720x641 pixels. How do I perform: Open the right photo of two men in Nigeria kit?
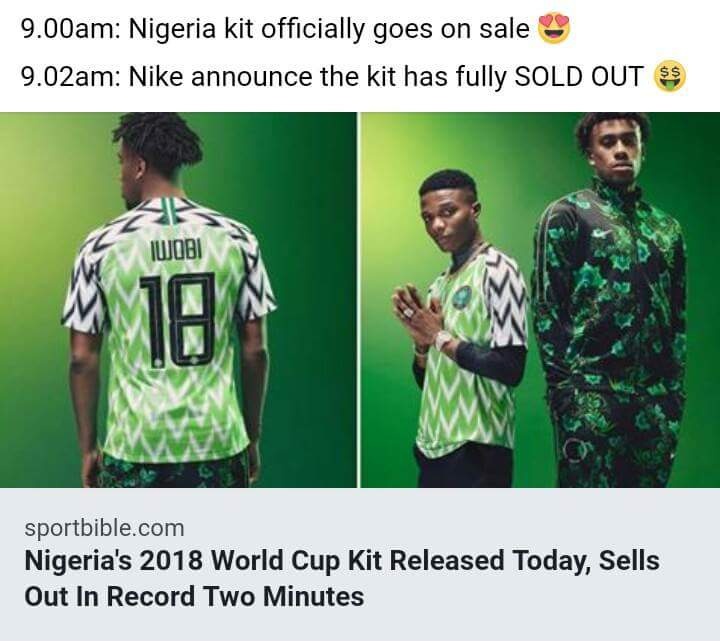(x=539, y=299)
